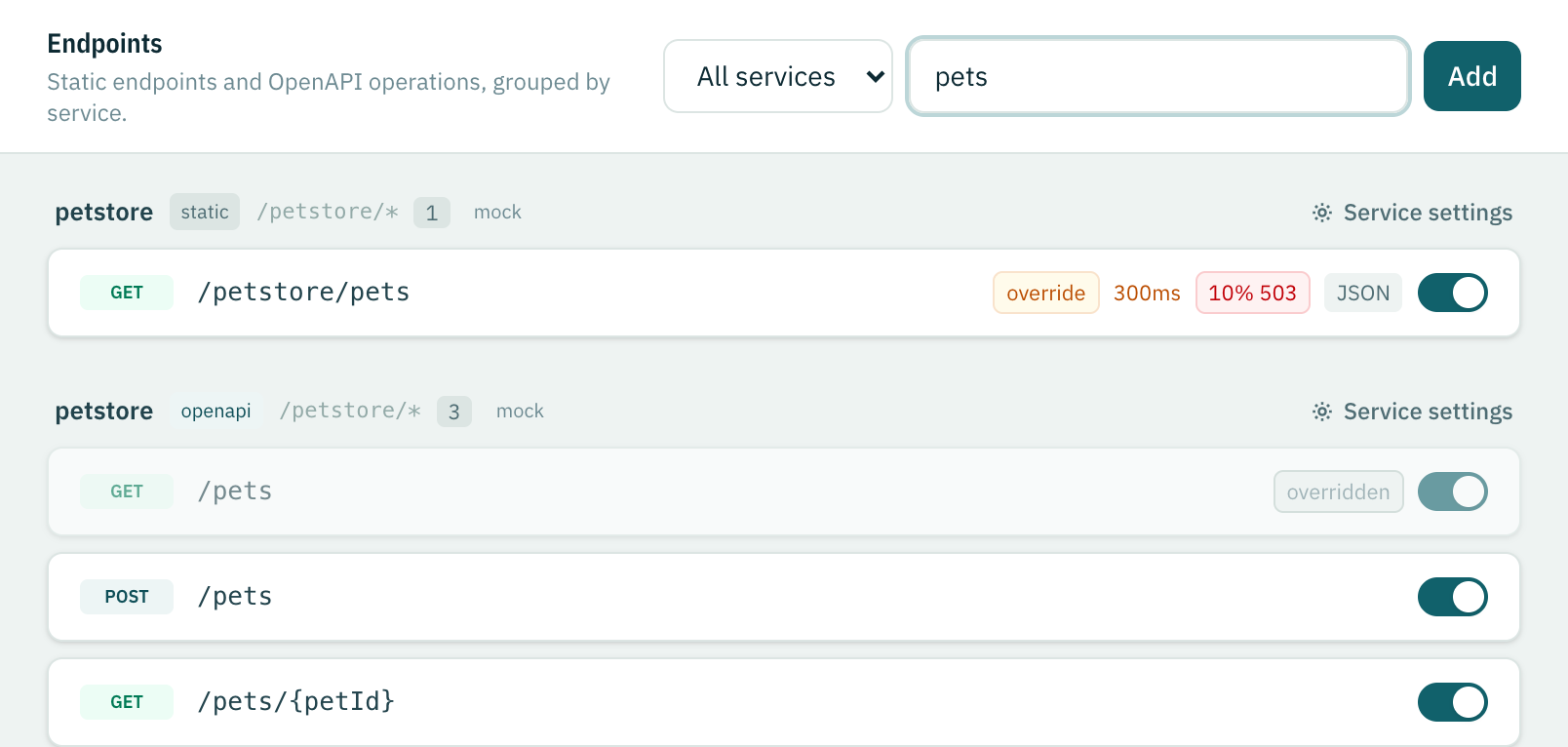
Task: Toggle off GET /pets/{petId} endpoint
Action: (1453, 702)
